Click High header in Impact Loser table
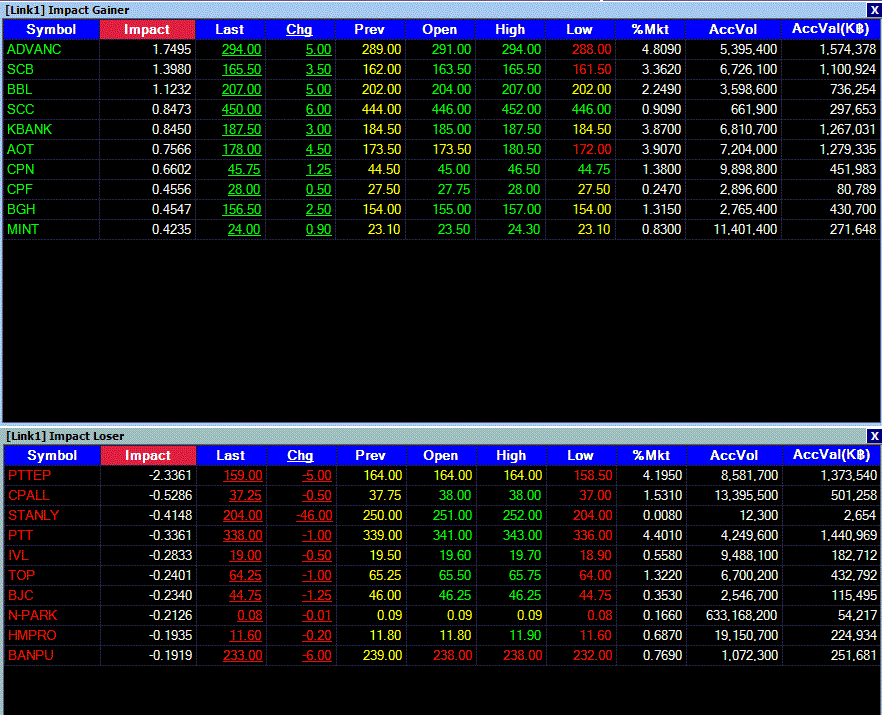This screenshot has height=715, width=882. point(511,456)
